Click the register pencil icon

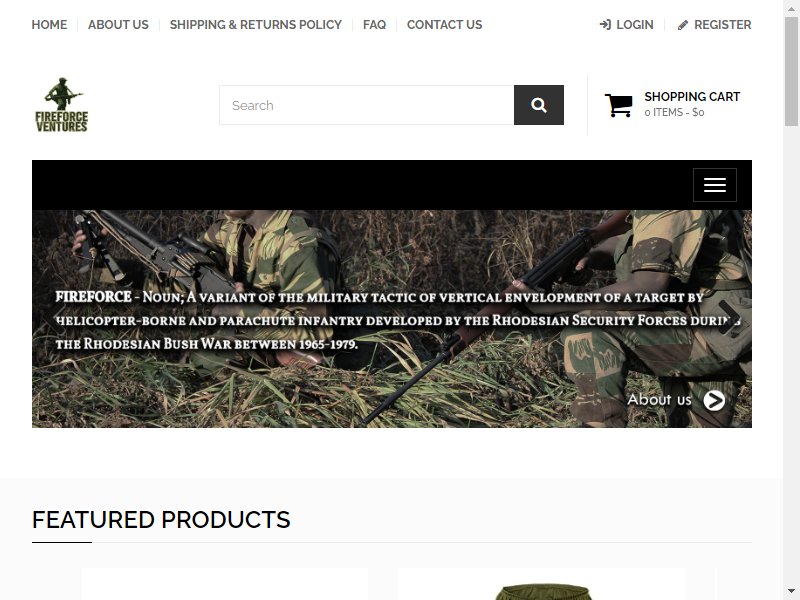(683, 25)
